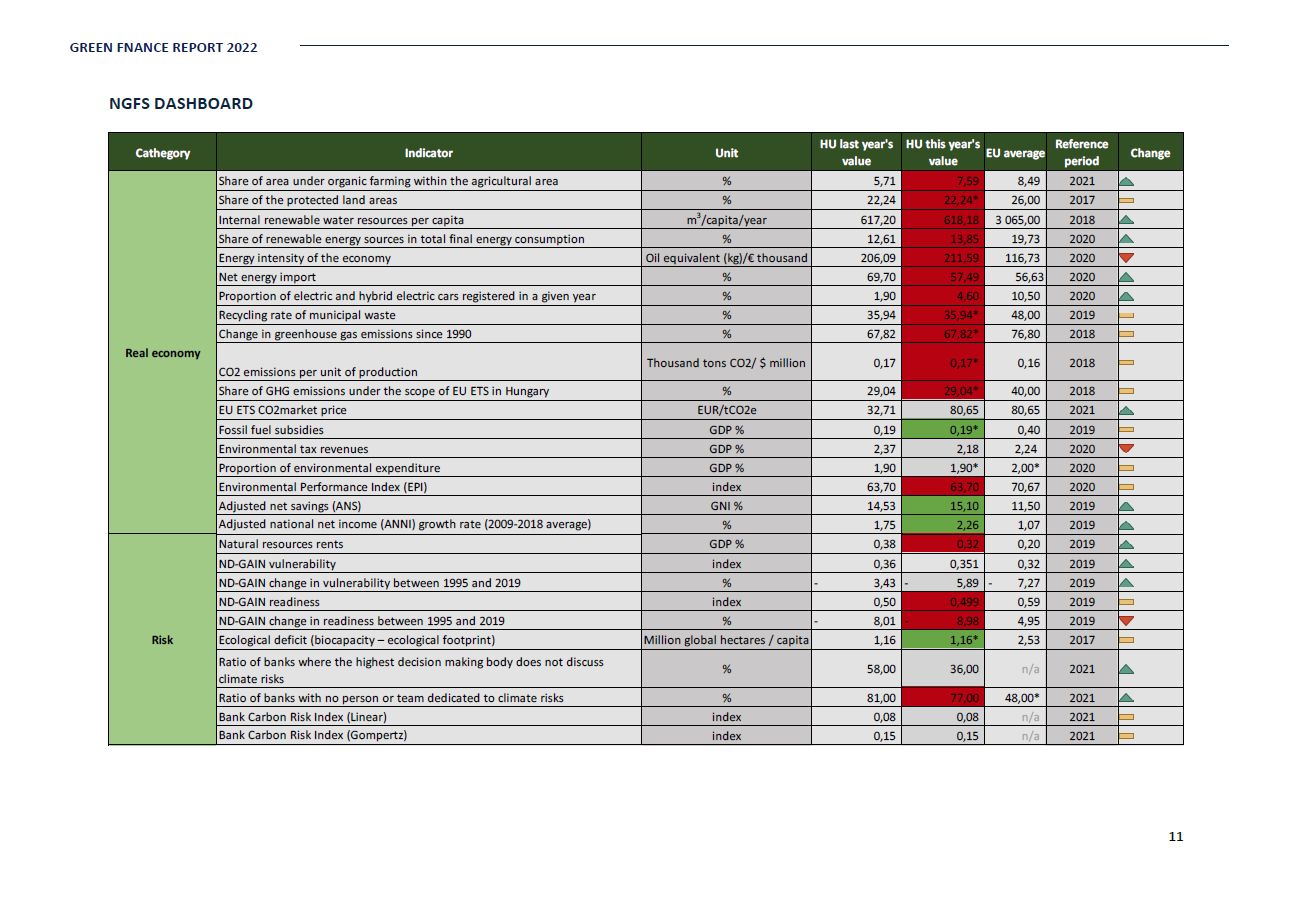1292x914 pixels.
Task: Click yellow dash for greenhouse gas emissions since 1990
Action: pos(1126,334)
